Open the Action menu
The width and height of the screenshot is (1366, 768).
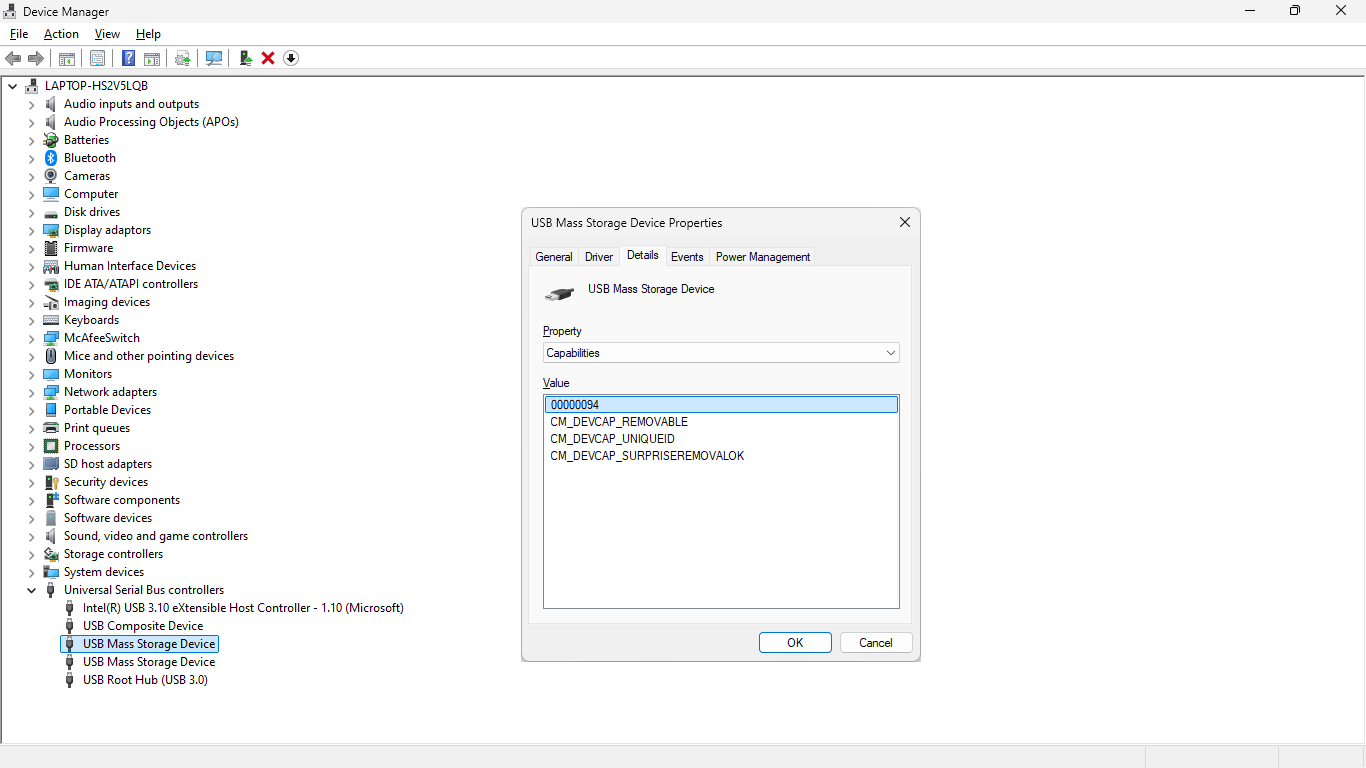[x=61, y=34]
